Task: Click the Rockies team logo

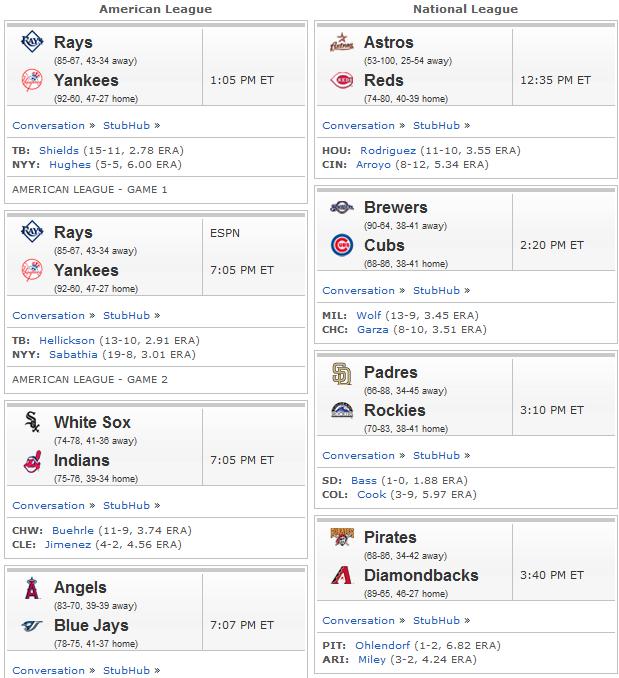Action: coord(341,410)
